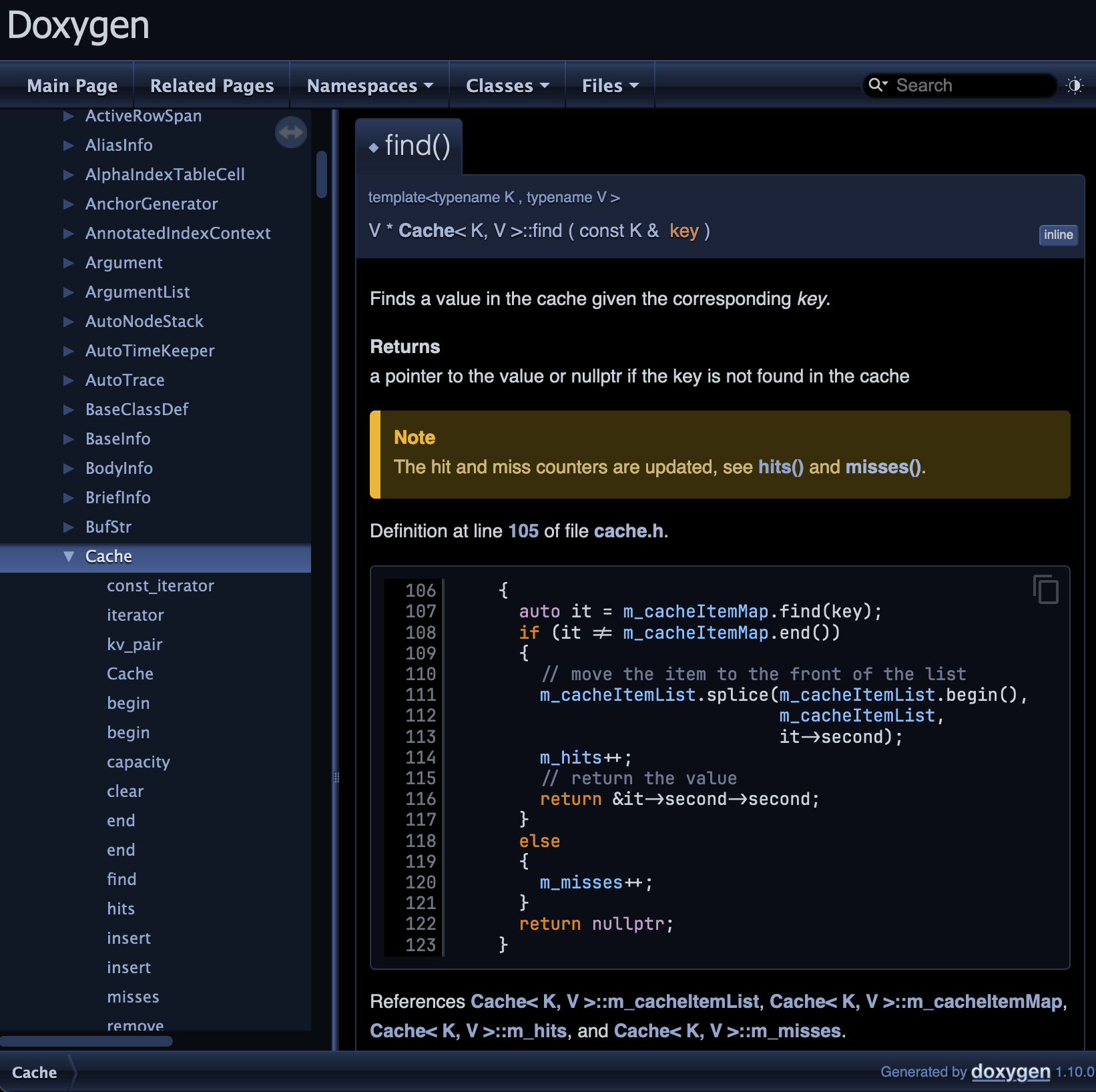Open the Related Pages tab

tap(212, 85)
